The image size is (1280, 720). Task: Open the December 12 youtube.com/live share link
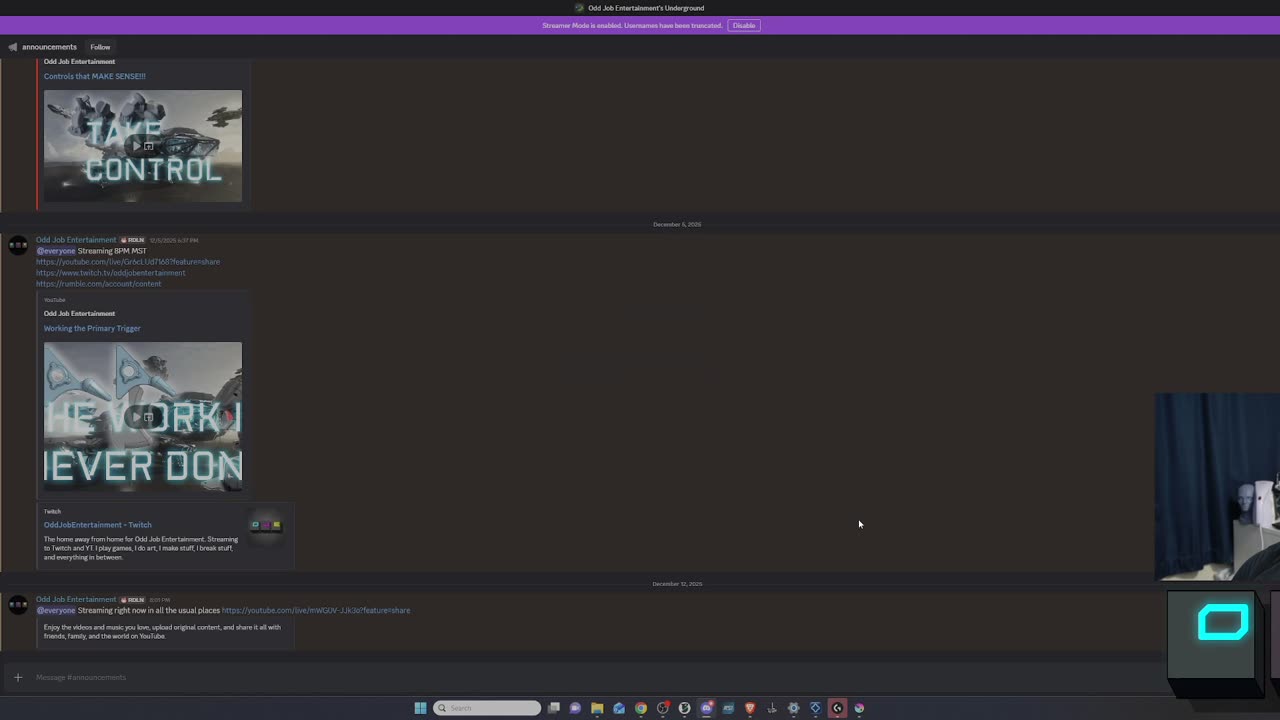pos(316,610)
